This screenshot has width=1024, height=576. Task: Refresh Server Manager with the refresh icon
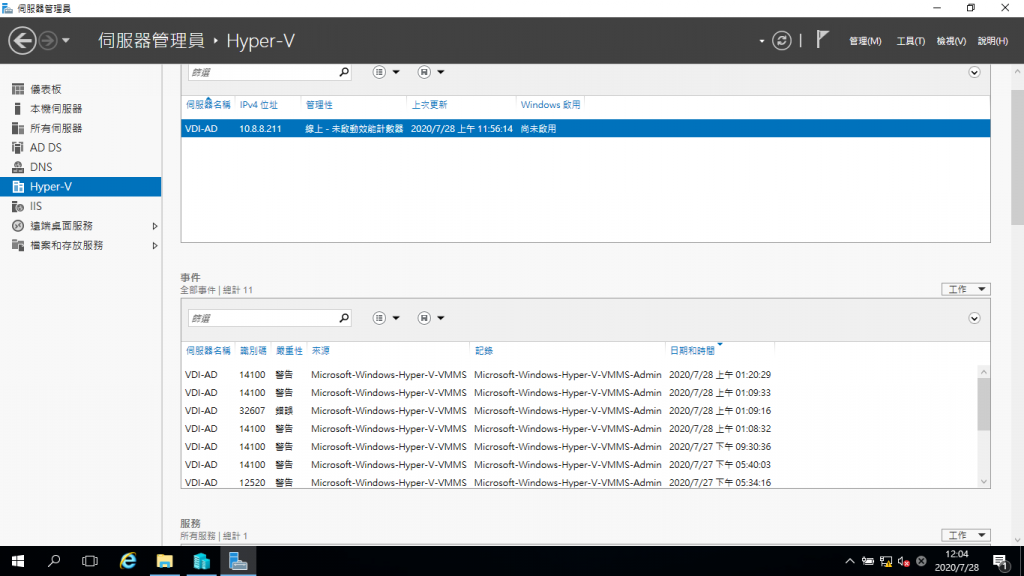pos(781,40)
